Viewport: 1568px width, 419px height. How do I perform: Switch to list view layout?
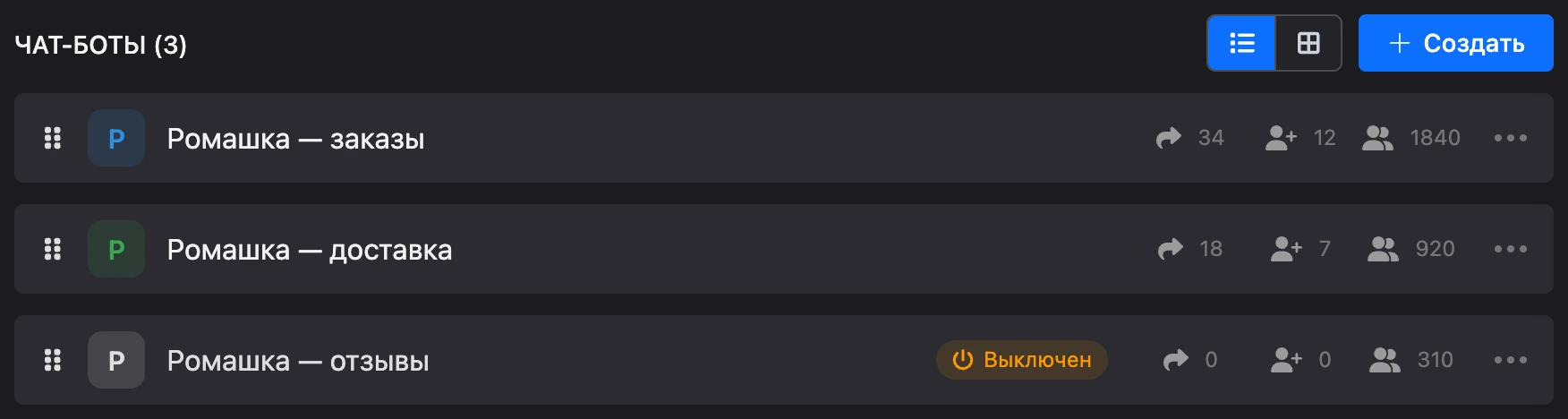click(1241, 43)
